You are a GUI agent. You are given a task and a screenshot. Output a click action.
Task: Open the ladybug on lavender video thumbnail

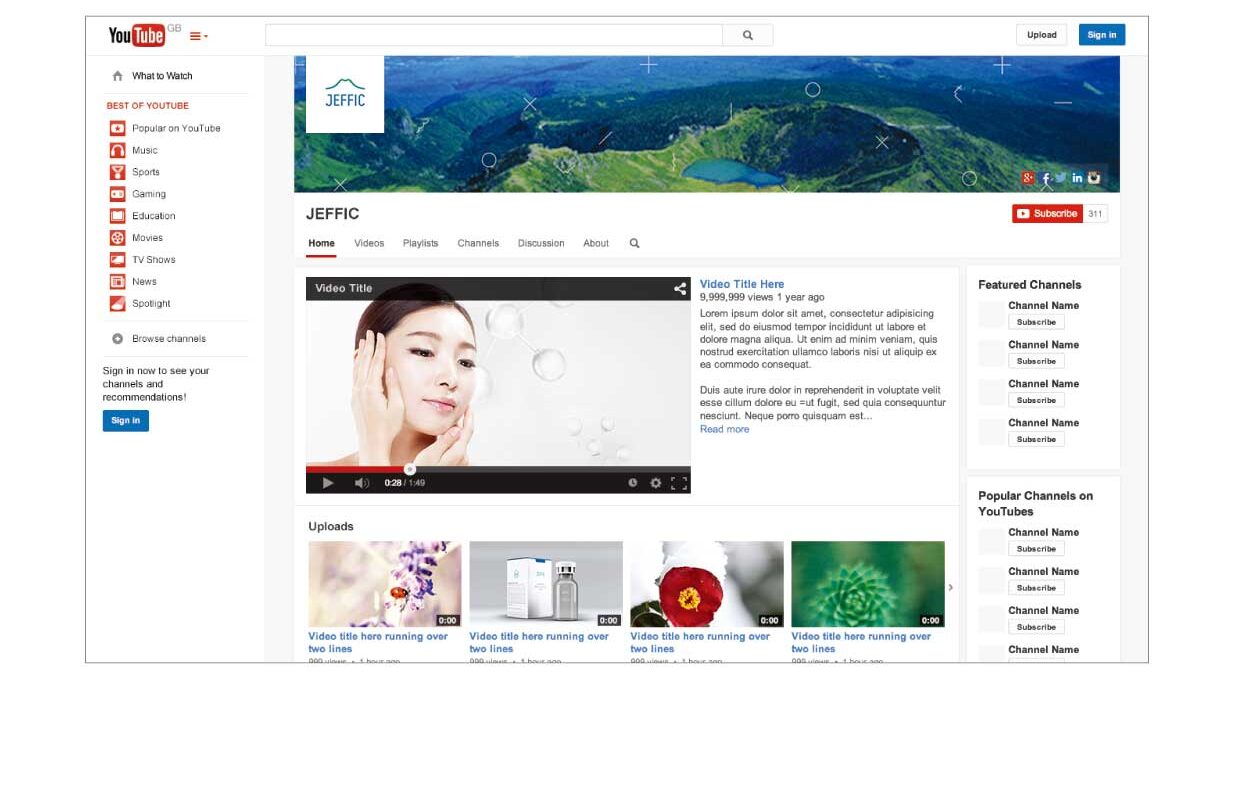pos(385,584)
